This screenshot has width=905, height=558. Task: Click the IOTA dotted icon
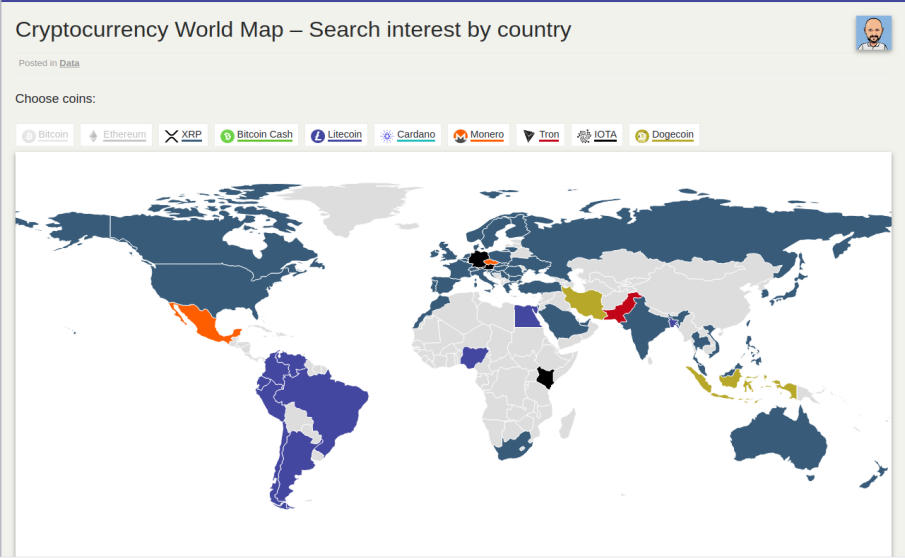[x=584, y=136]
